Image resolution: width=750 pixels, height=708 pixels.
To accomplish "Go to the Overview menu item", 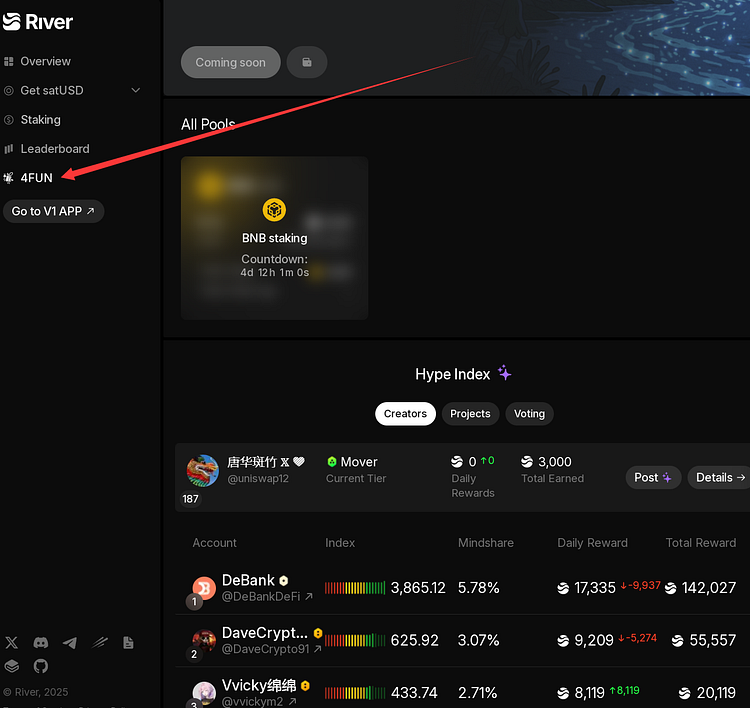I will point(45,61).
